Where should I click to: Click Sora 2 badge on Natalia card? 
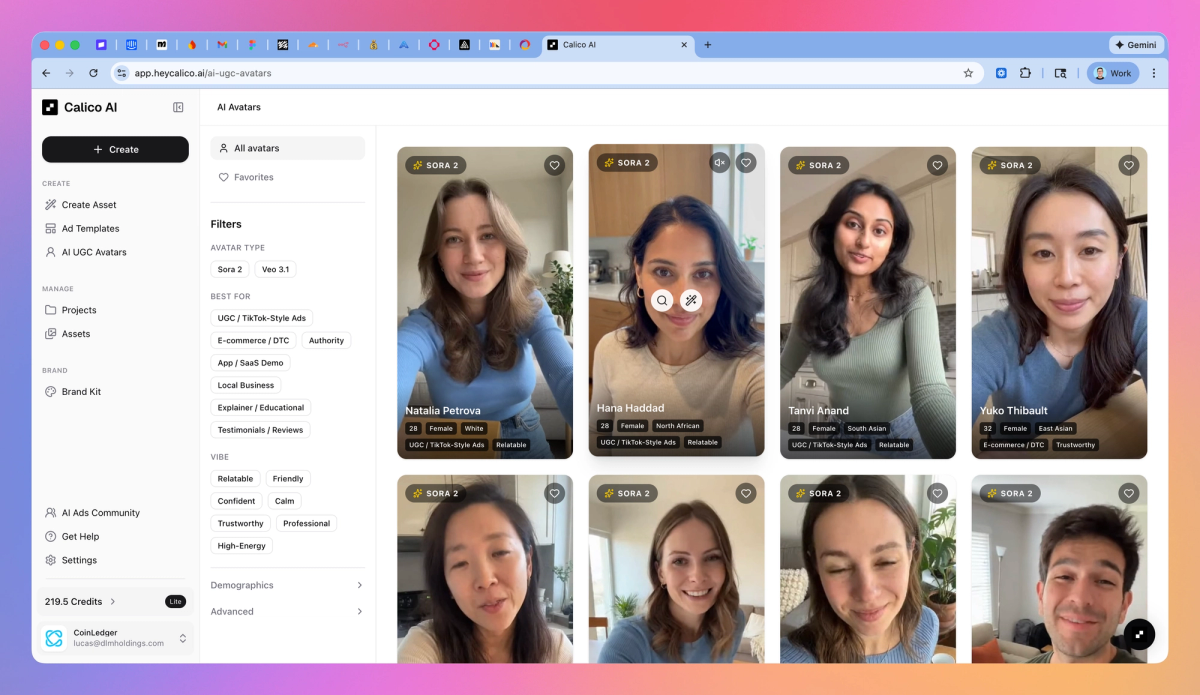[x=436, y=165]
